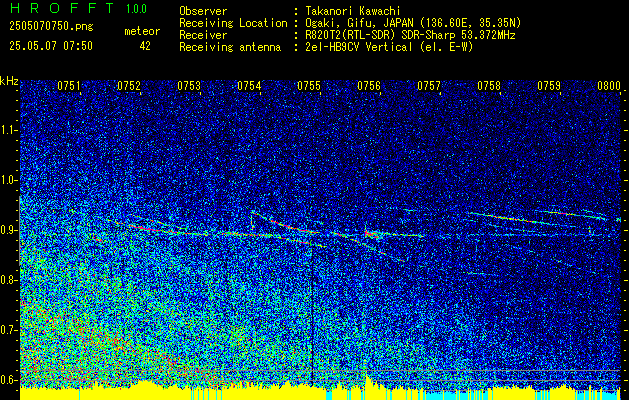Click the 0.8 kHz axis label
Viewport: 629px width, 400px height.
(8, 280)
